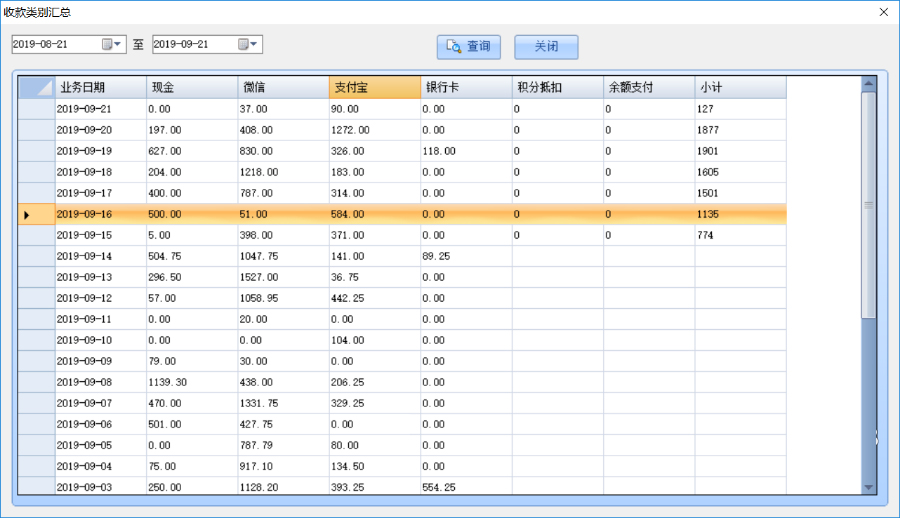This screenshot has width=900, height=518.
Task: Click the 积分抵扣 column header
Action: [x=557, y=87]
